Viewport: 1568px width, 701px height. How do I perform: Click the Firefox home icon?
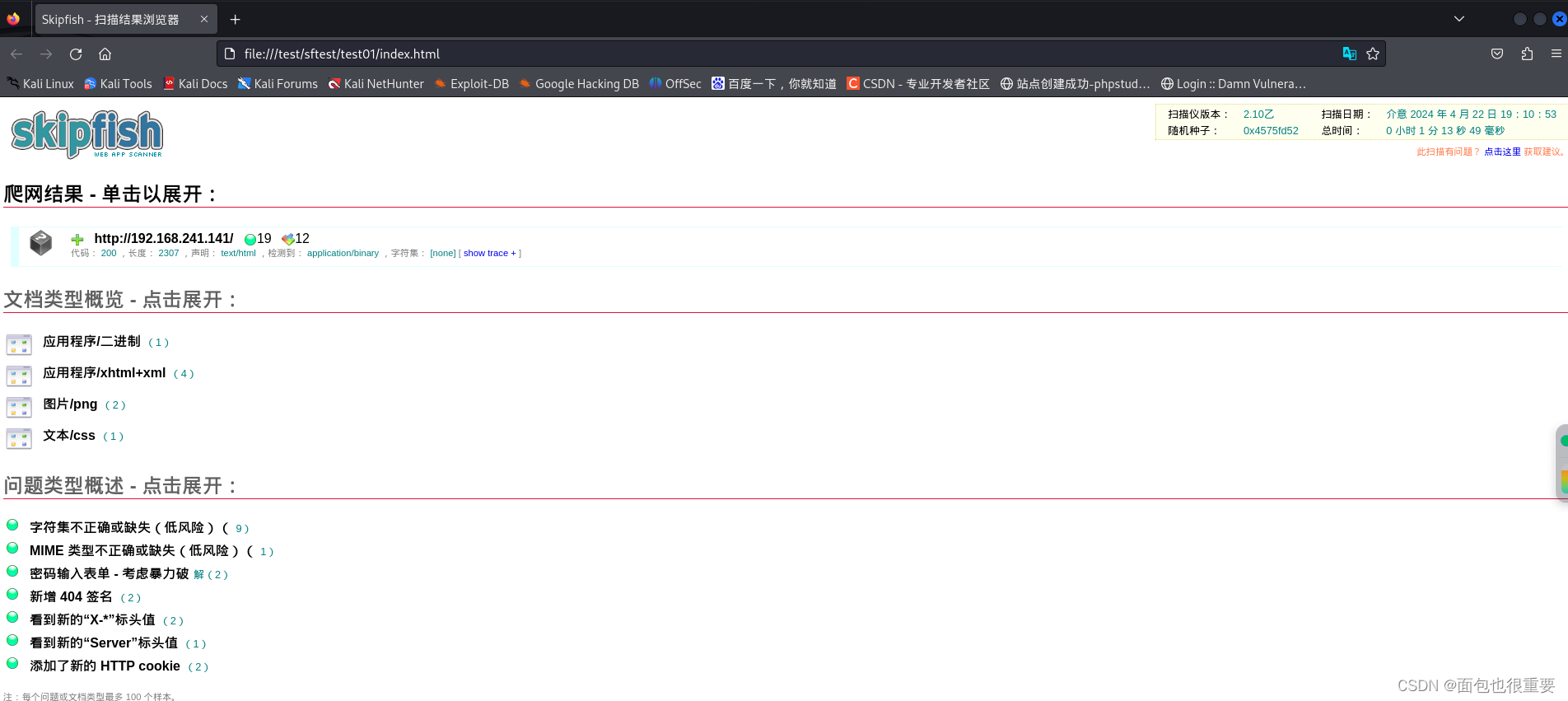(105, 54)
